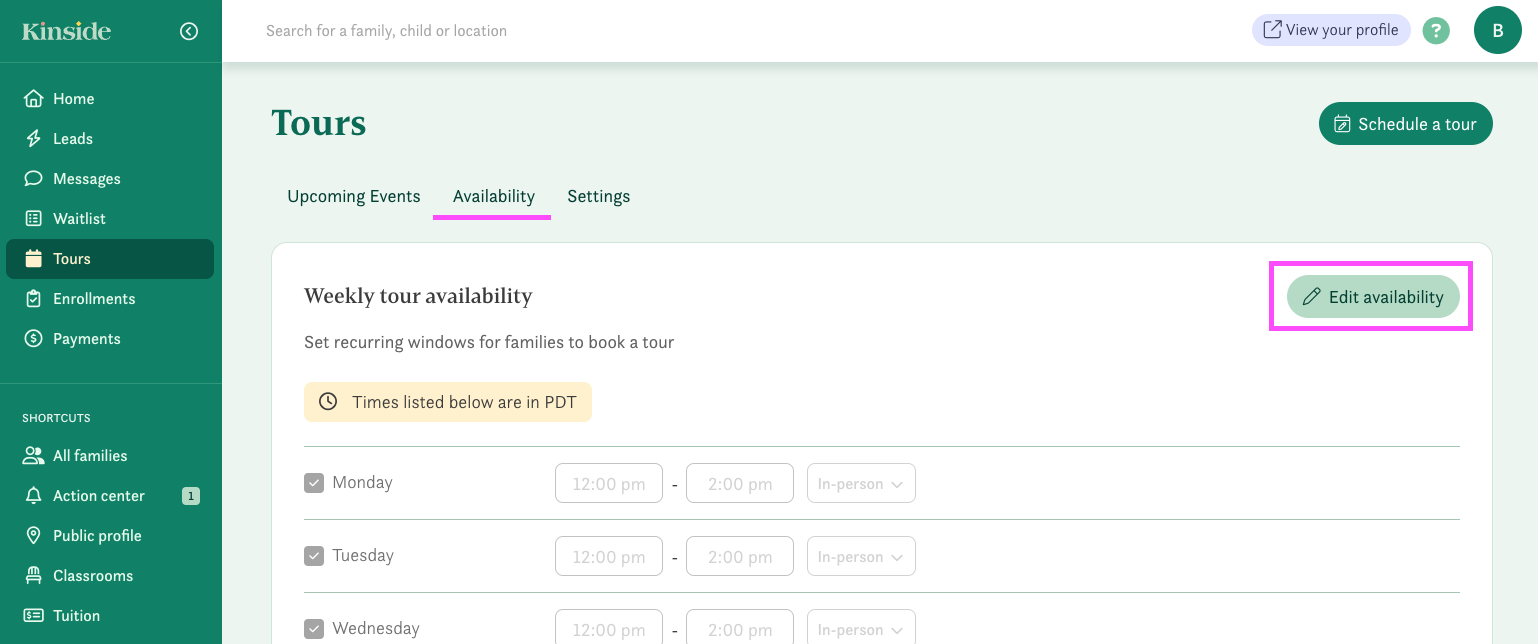
Task: Collapse the sidebar with the arrow icon
Action: [x=189, y=31]
